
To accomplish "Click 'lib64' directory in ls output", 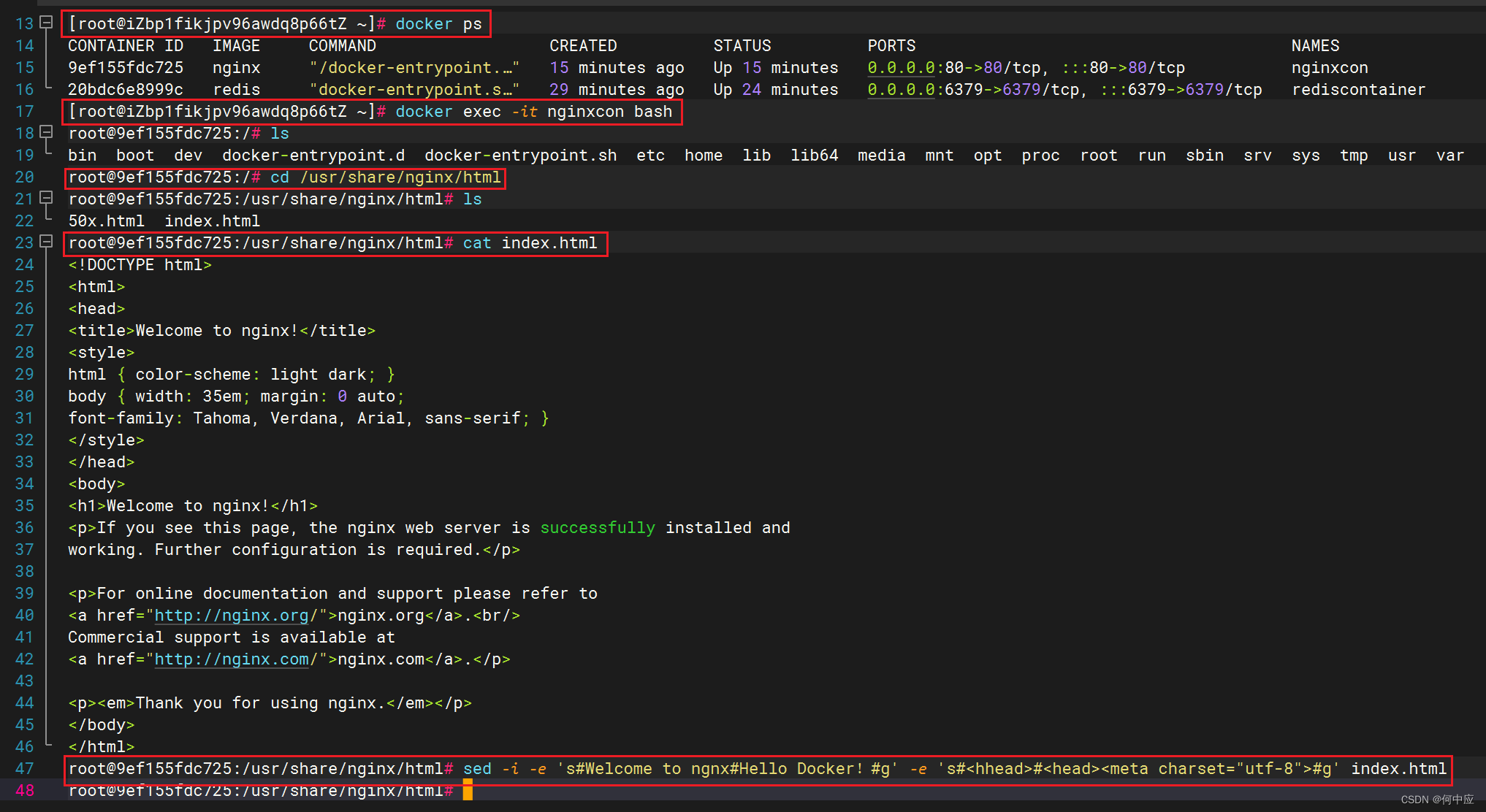I will pos(815,156).
